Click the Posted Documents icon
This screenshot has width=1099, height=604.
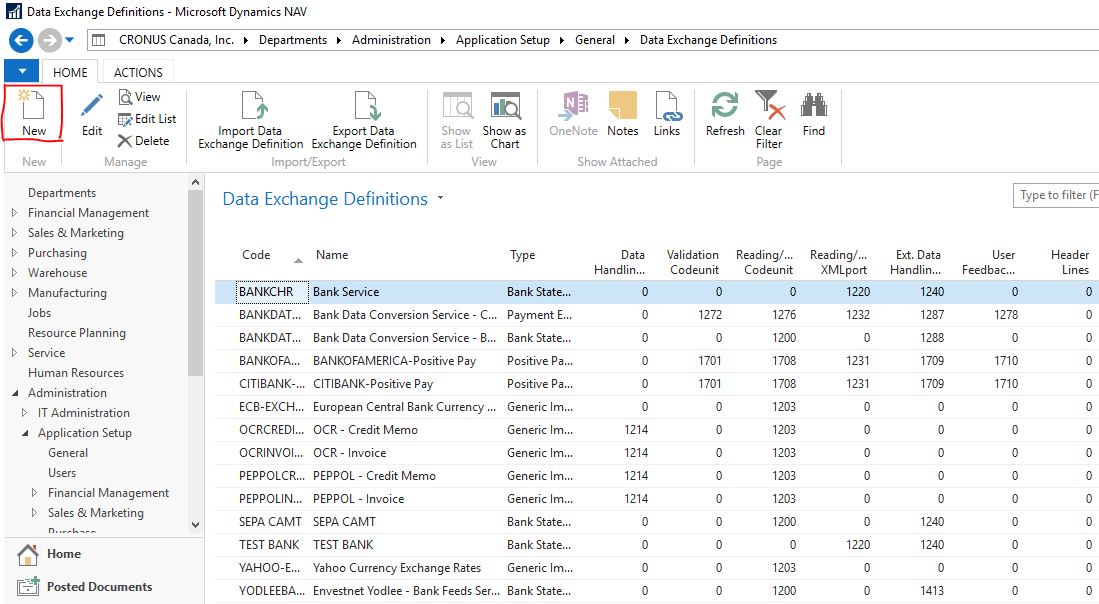coord(28,587)
